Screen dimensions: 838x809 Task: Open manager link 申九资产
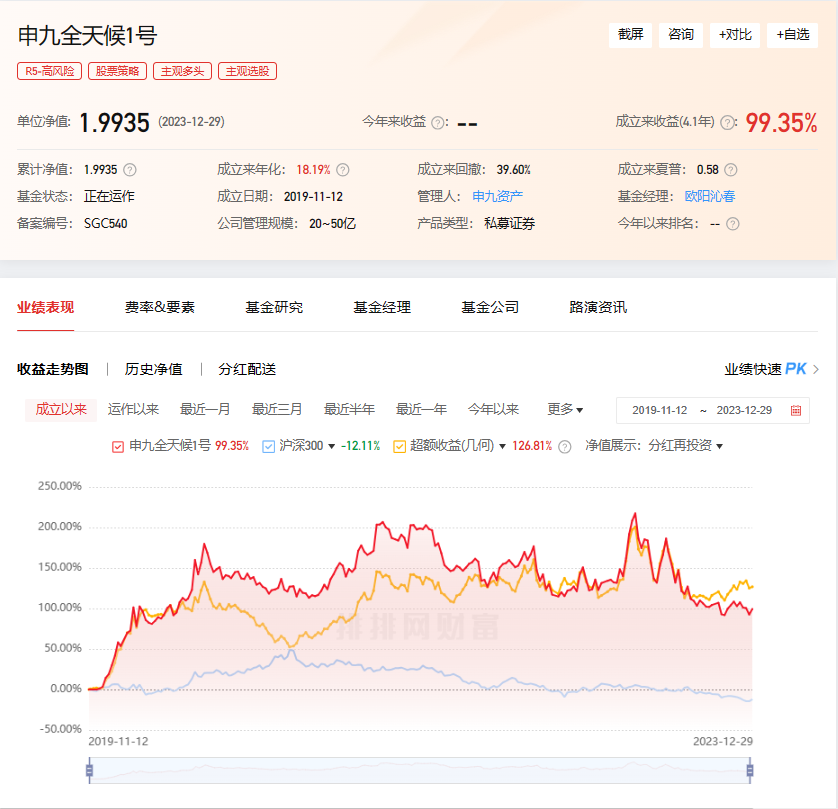[x=498, y=197]
